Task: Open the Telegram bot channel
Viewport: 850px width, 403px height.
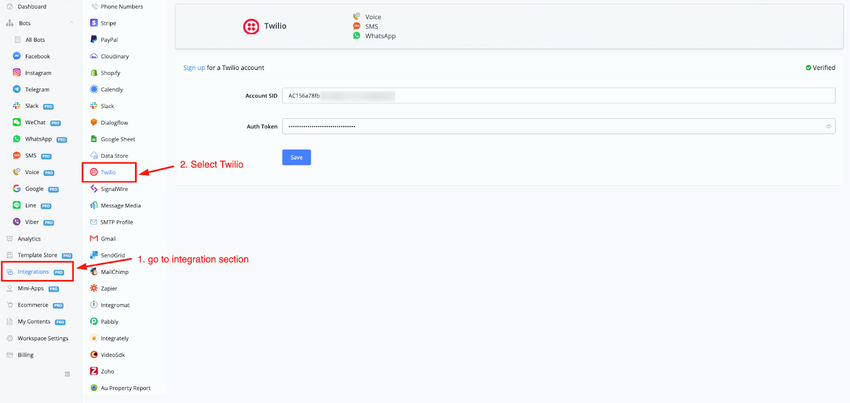Action: 31,89
